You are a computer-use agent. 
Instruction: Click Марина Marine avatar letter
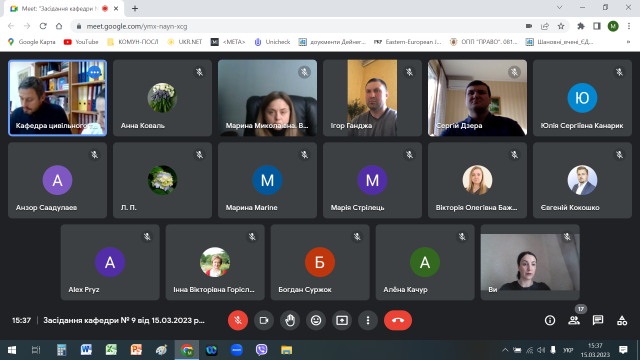click(267, 180)
